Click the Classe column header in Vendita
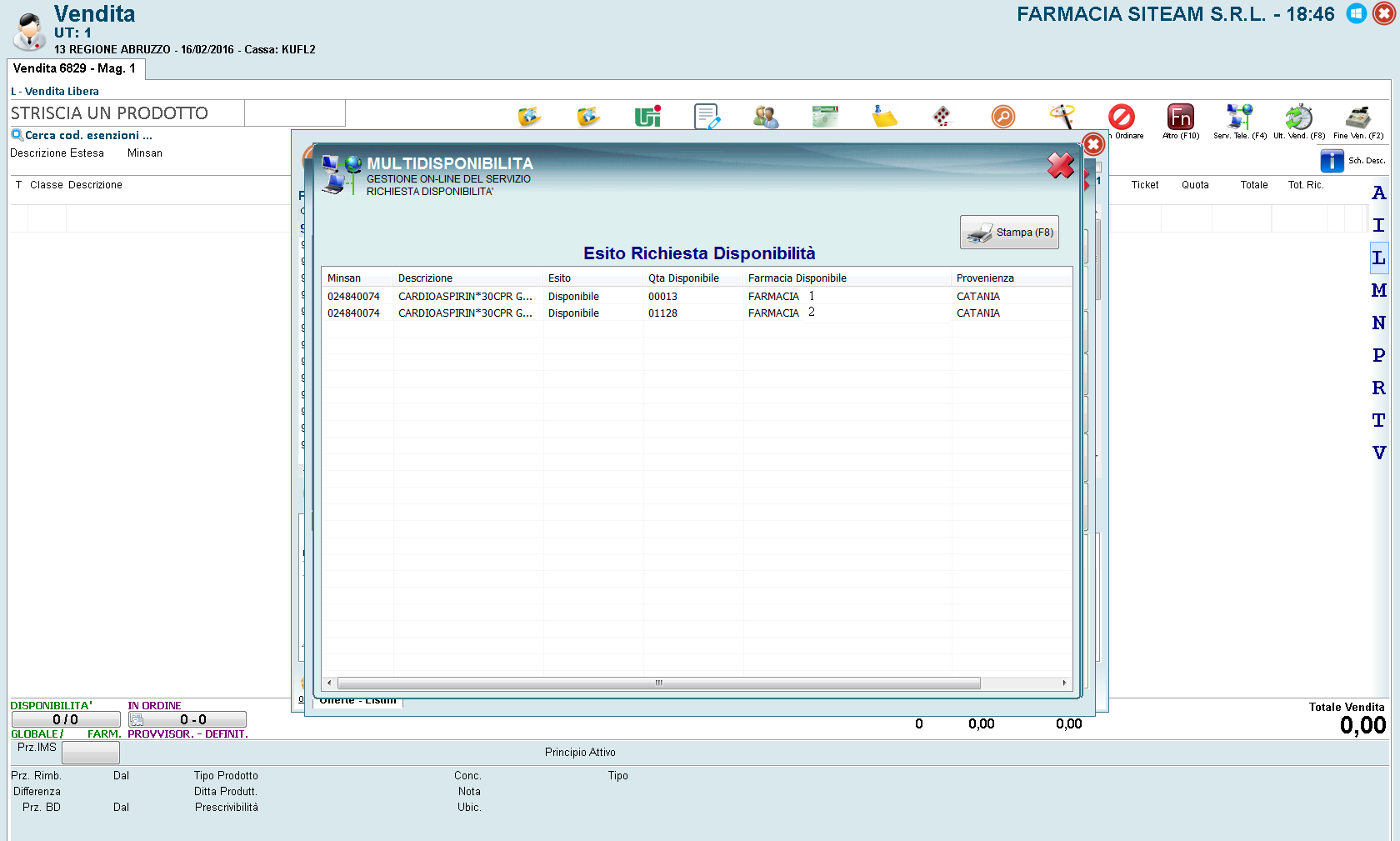This screenshot has height=841, width=1400. 47,185
